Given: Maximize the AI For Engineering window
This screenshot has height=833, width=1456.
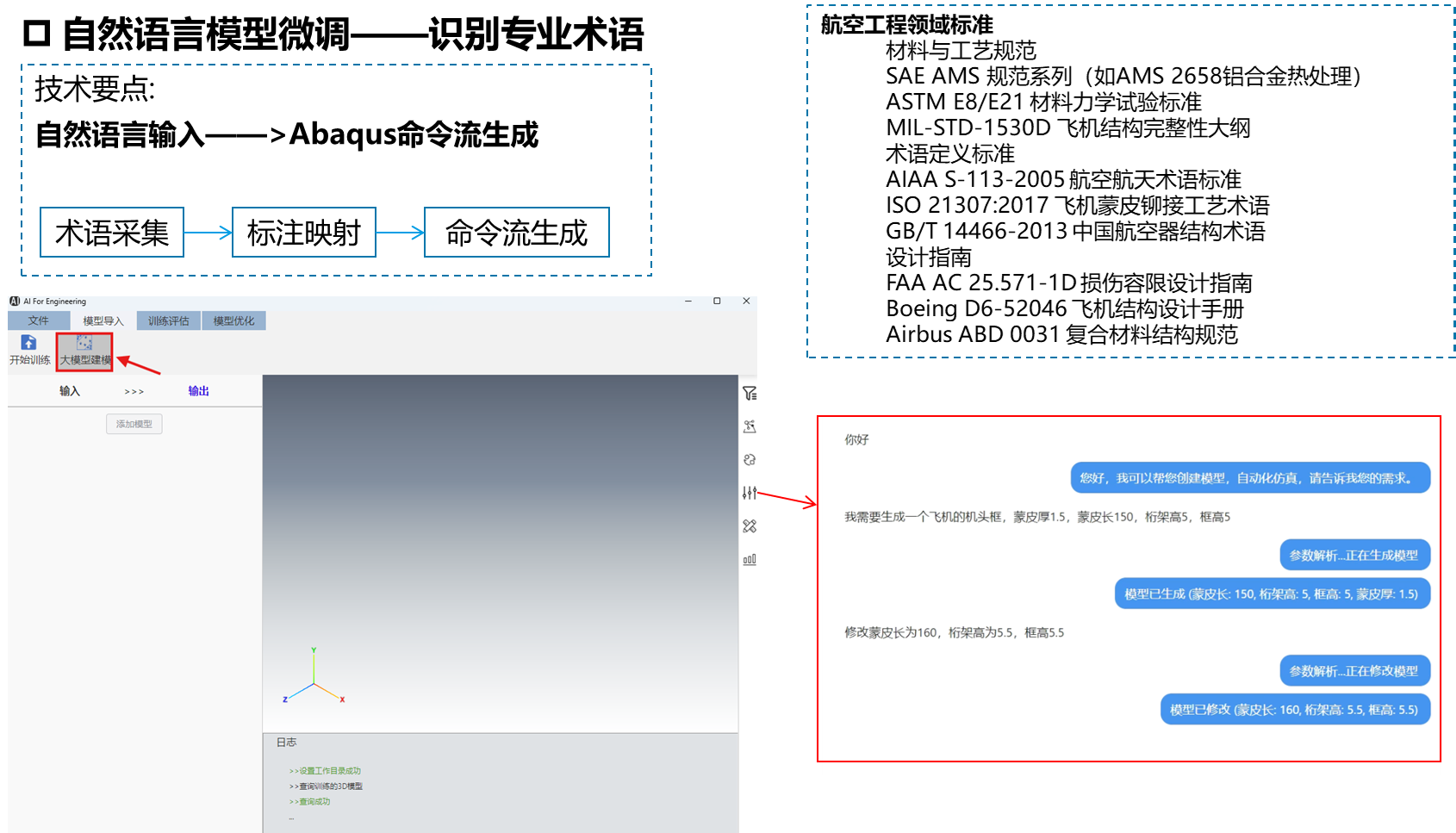Looking at the screenshot, I should (x=717, y=301).
